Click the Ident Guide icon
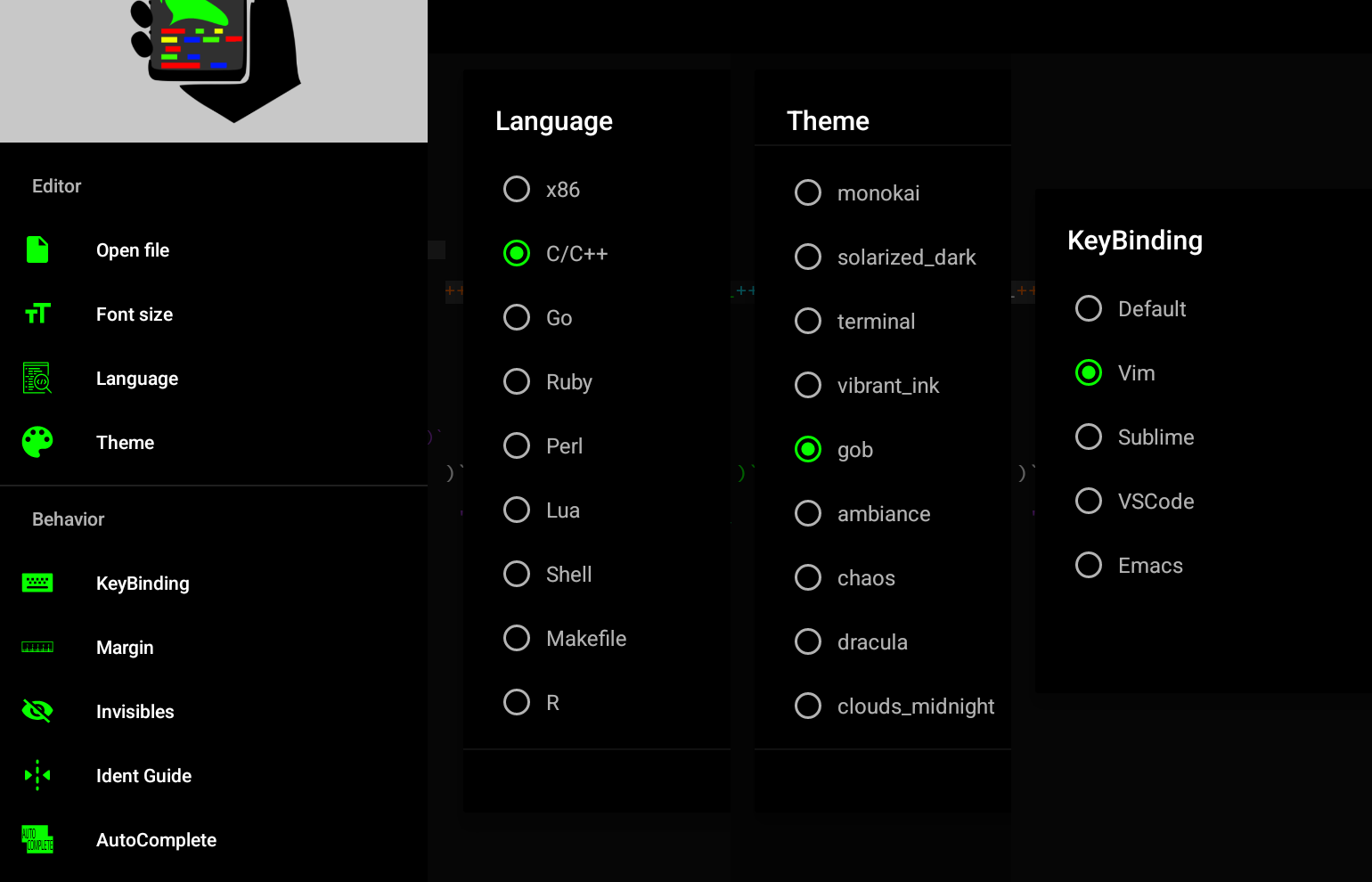This screenshot has width=1372, height=882. point(37,775)
